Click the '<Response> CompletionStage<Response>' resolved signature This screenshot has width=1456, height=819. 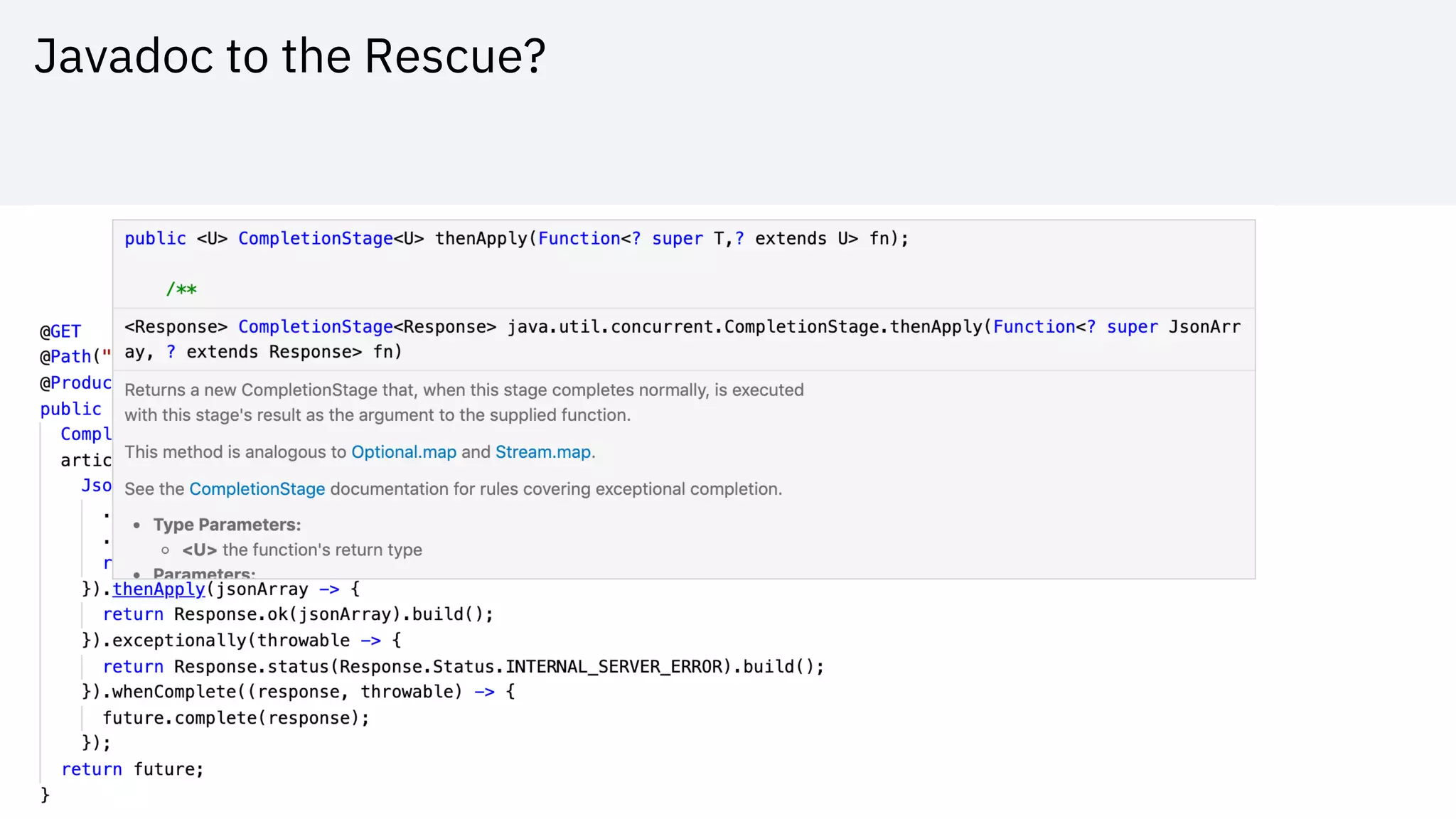coord(682,339)
